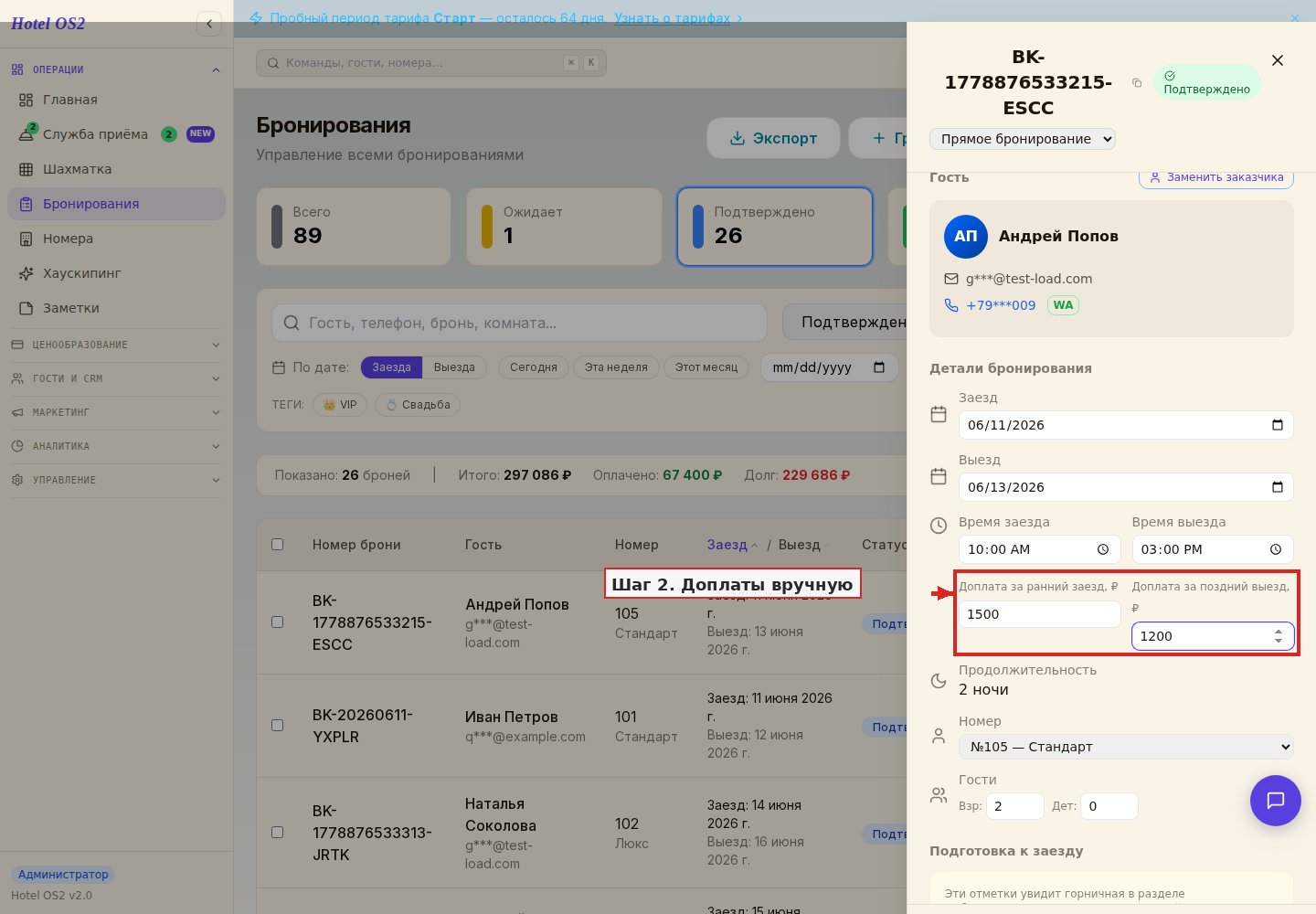Toggle the select-all bookings header checkbox
1316x914 pixels.
pos(277,544)
